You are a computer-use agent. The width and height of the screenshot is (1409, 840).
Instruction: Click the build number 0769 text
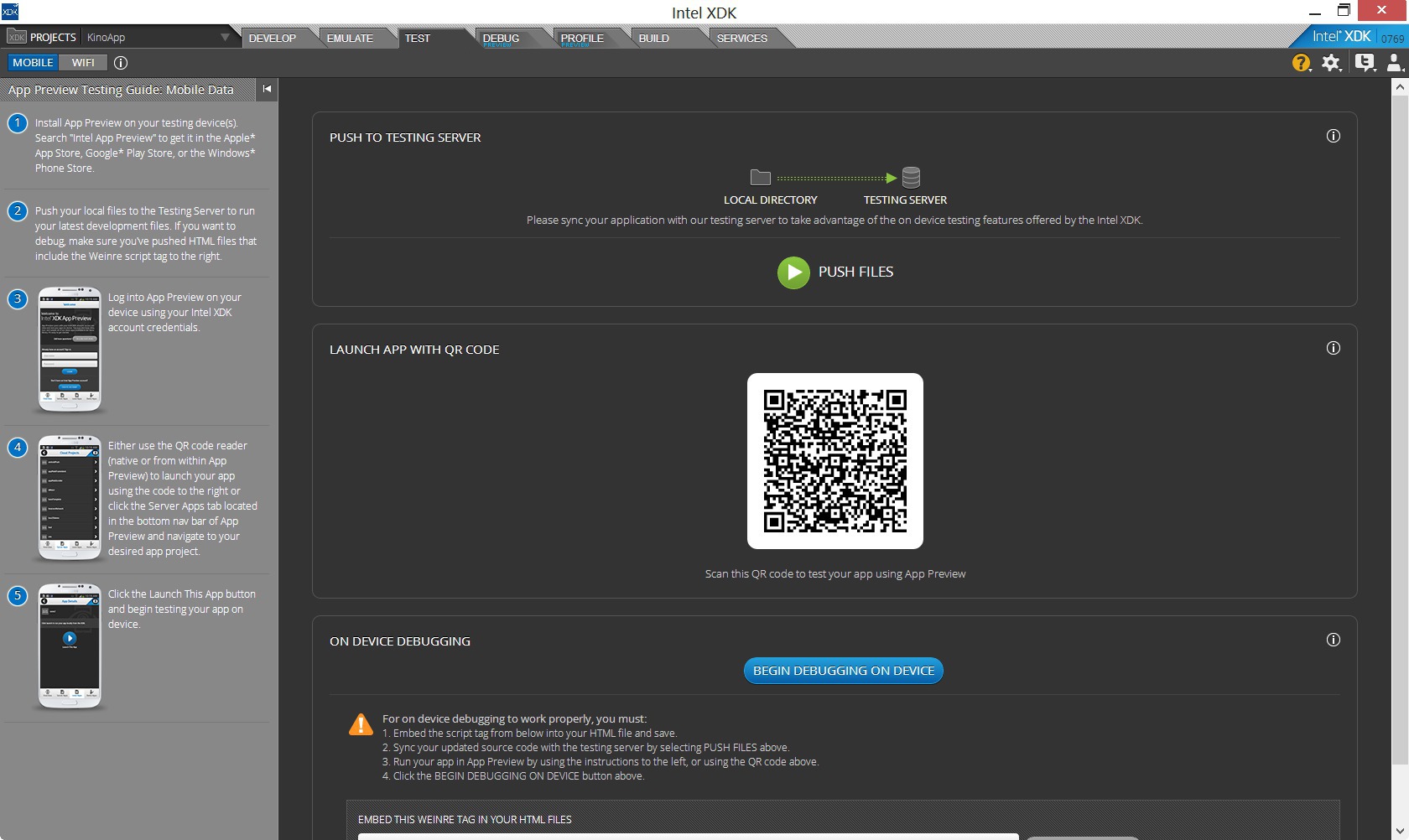pyautogui.click(x=1392, y=39)
